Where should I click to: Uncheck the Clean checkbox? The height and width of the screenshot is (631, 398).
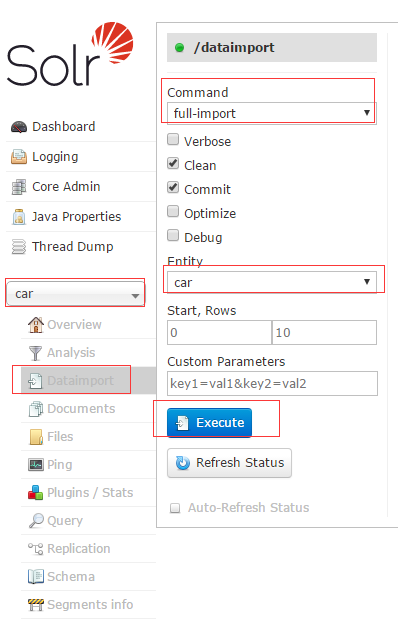tap(173, 163)
